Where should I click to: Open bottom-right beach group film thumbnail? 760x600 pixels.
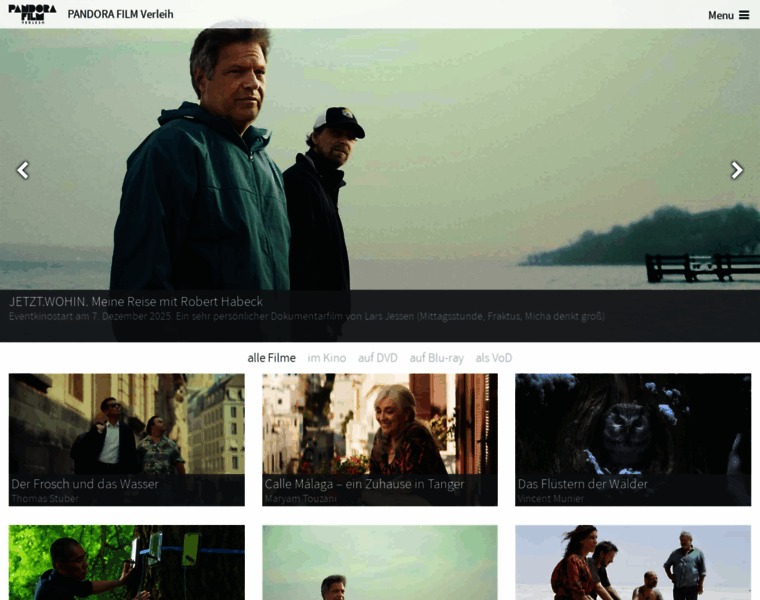click(x=632, y=563)
